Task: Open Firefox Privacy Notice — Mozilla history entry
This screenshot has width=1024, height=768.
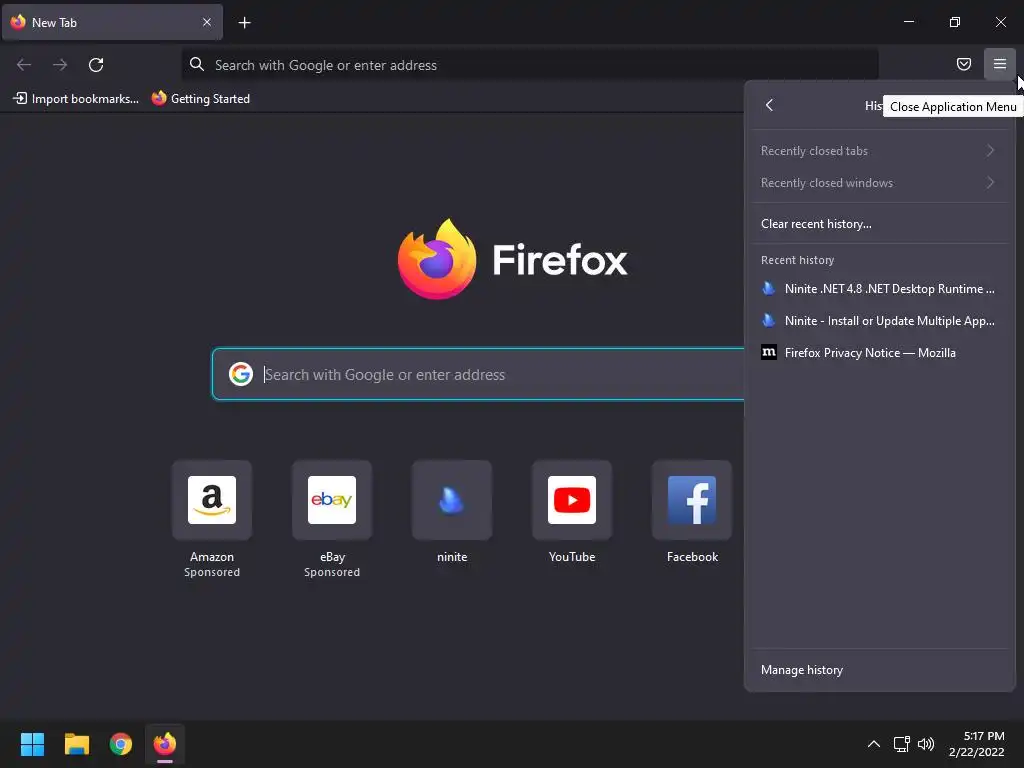Action: pyautogui.click(x=879, y=353)
